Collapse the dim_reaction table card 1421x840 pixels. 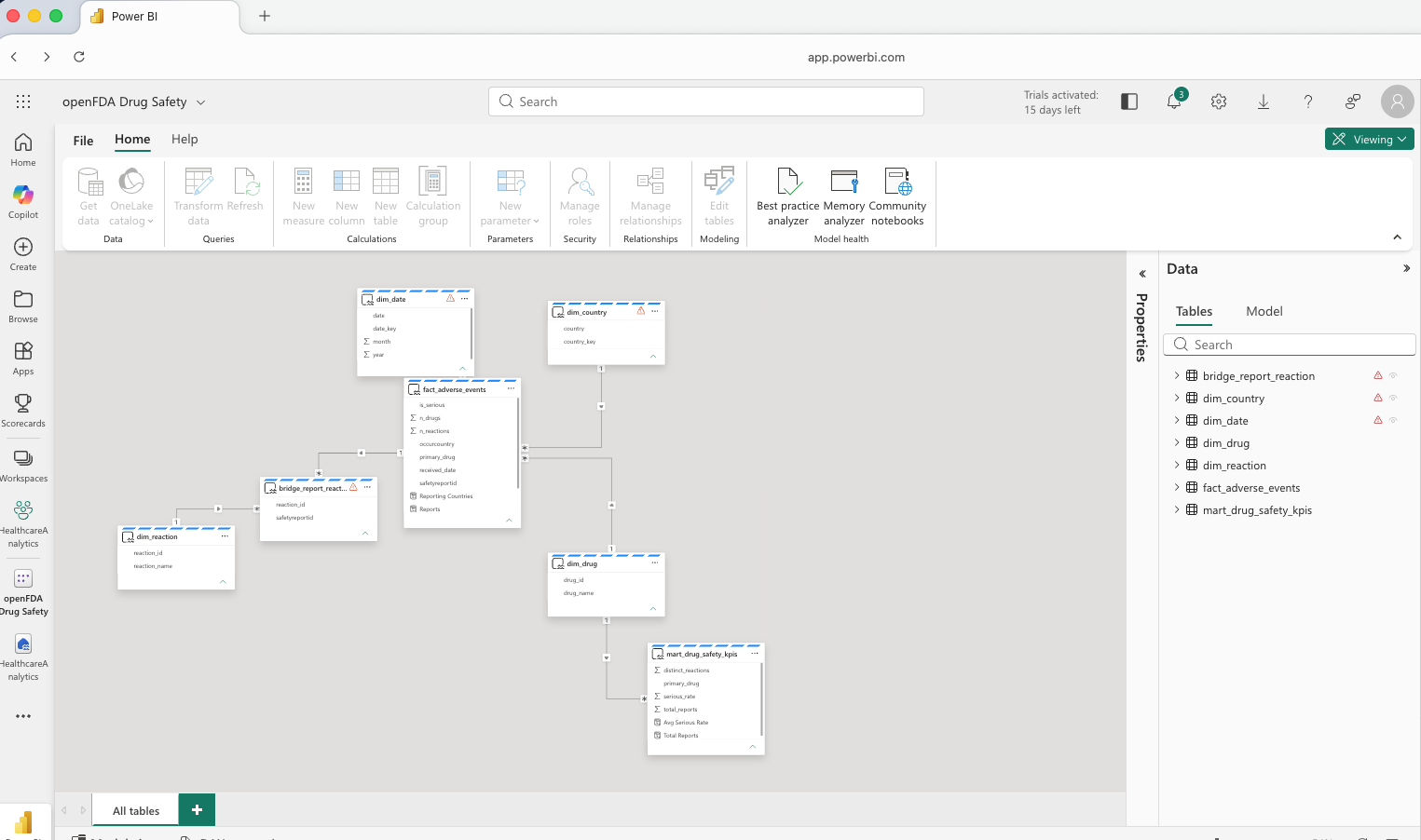223,581
